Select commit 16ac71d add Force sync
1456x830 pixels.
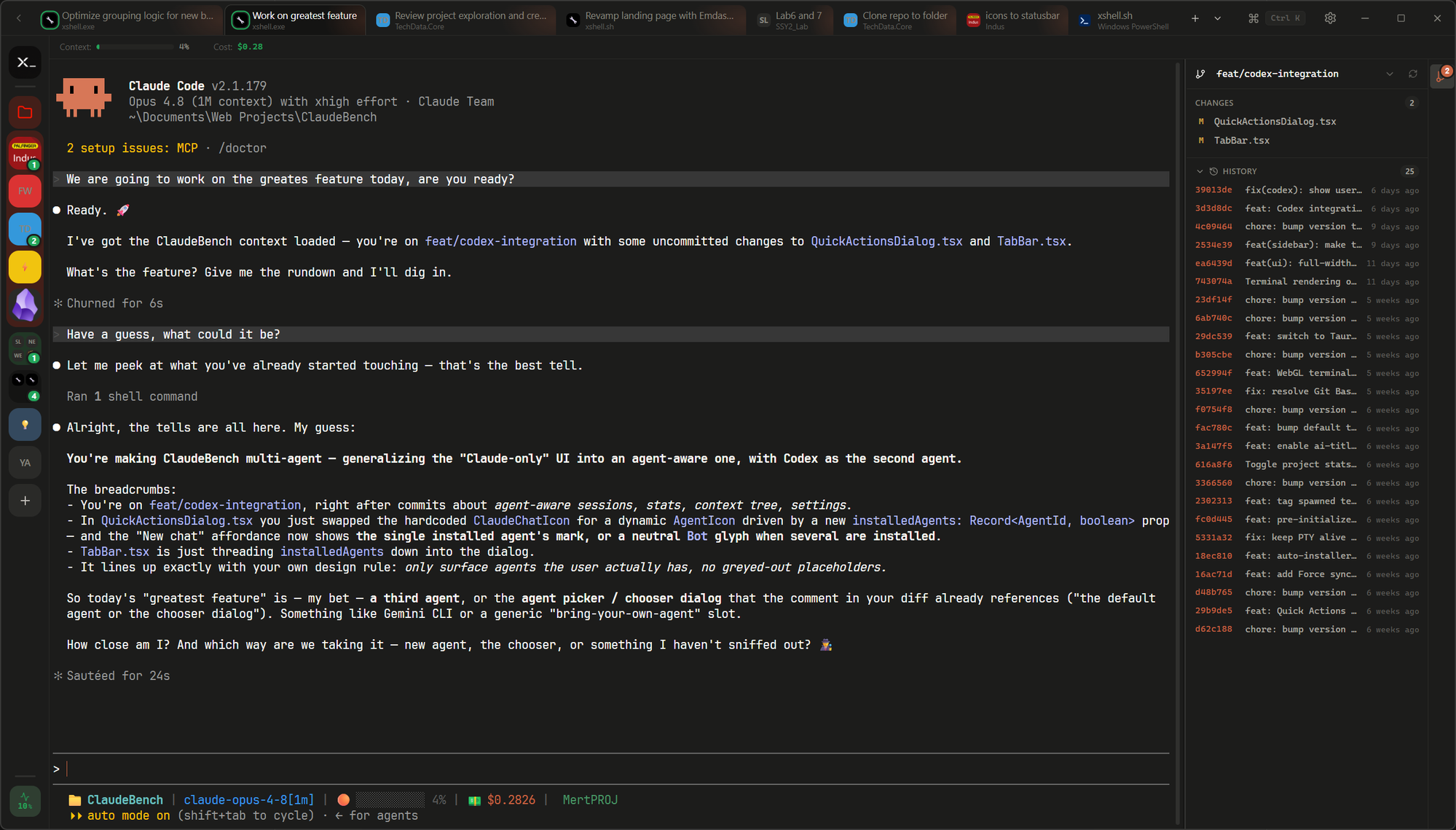coord(1306,574)
